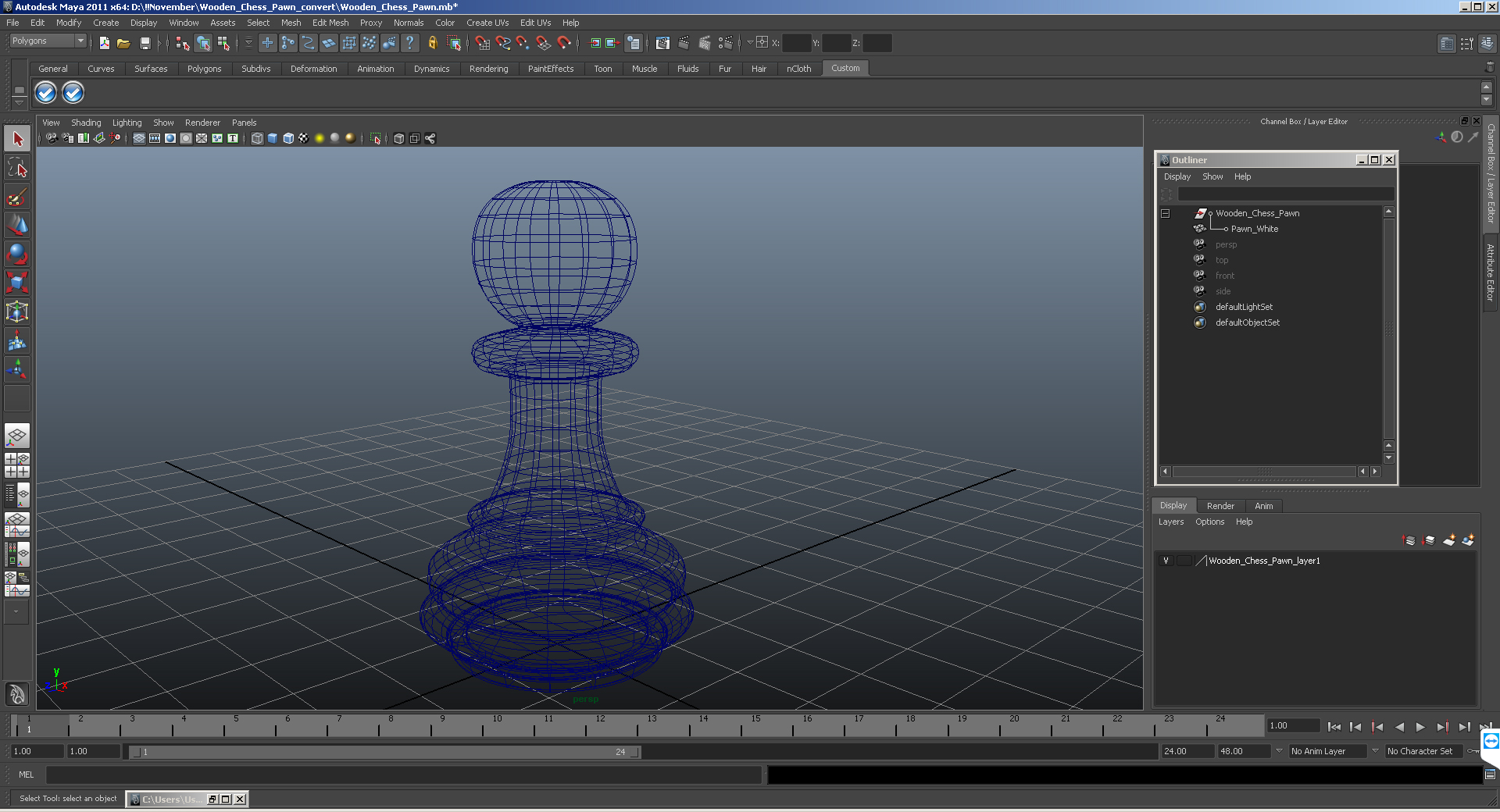Switch to Persp/Outliner layout

[x=17, y=495]
